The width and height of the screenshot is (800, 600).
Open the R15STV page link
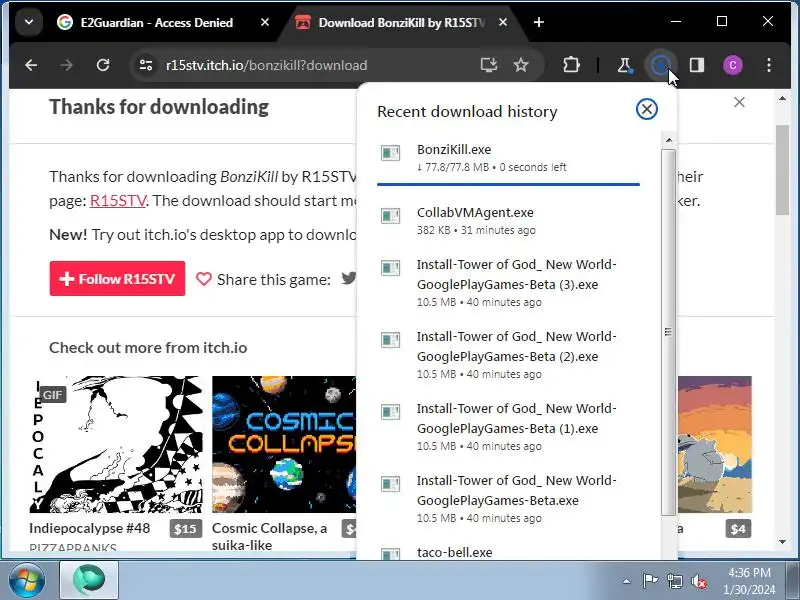tap(118, 201)
